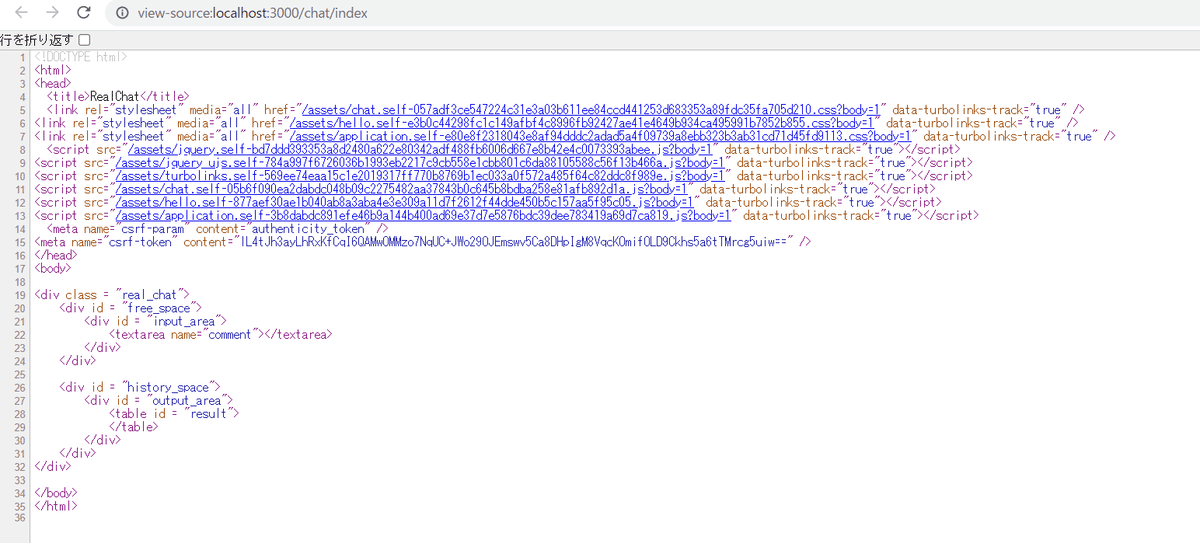The height and width of the screenshot is (543, 1200).
Task: Go forward with the browser arrow
Action: (51, 13)
